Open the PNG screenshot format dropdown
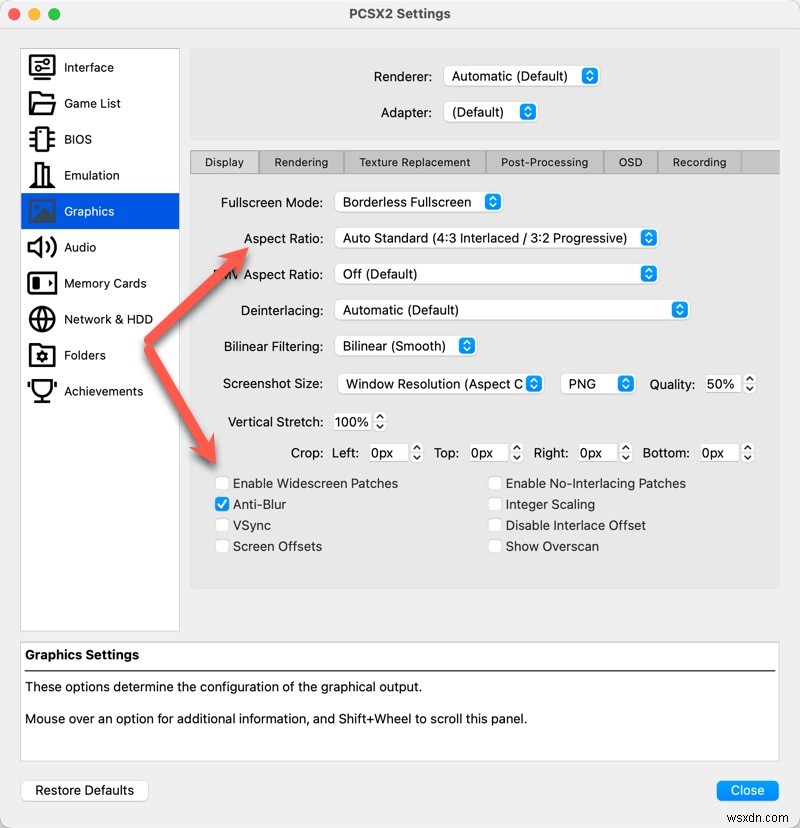This screenshot has width=800, height=828. pos(597,384)
